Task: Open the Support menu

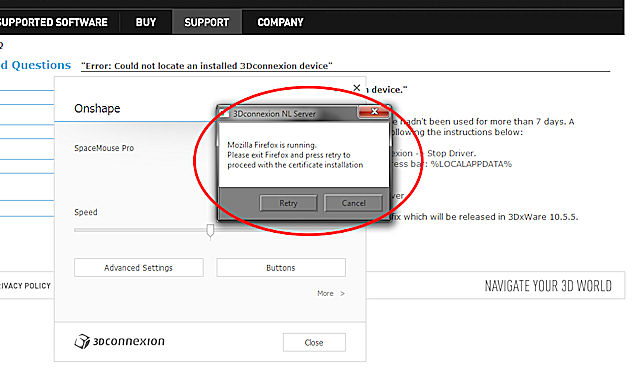Action: click(x=207, y=22)
